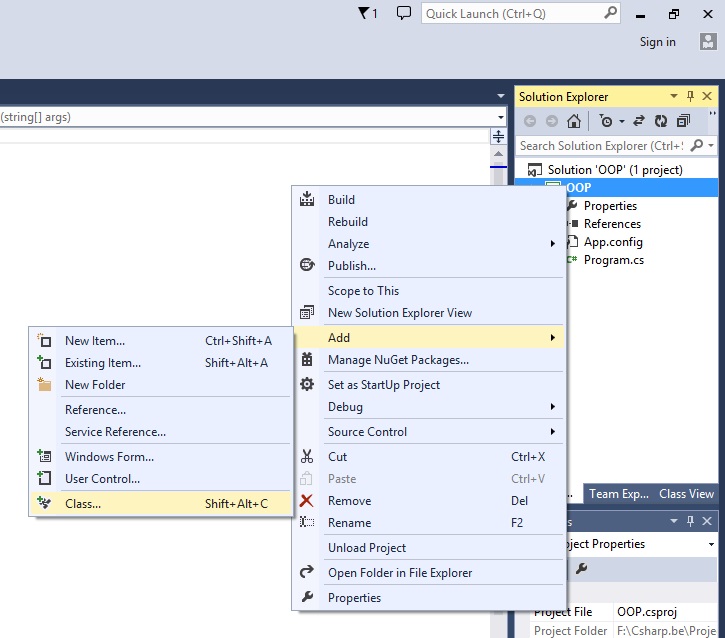Viewport: 725px width, 638px height.
Task: Close the Properties panel
Action: [x=707, y=521]
